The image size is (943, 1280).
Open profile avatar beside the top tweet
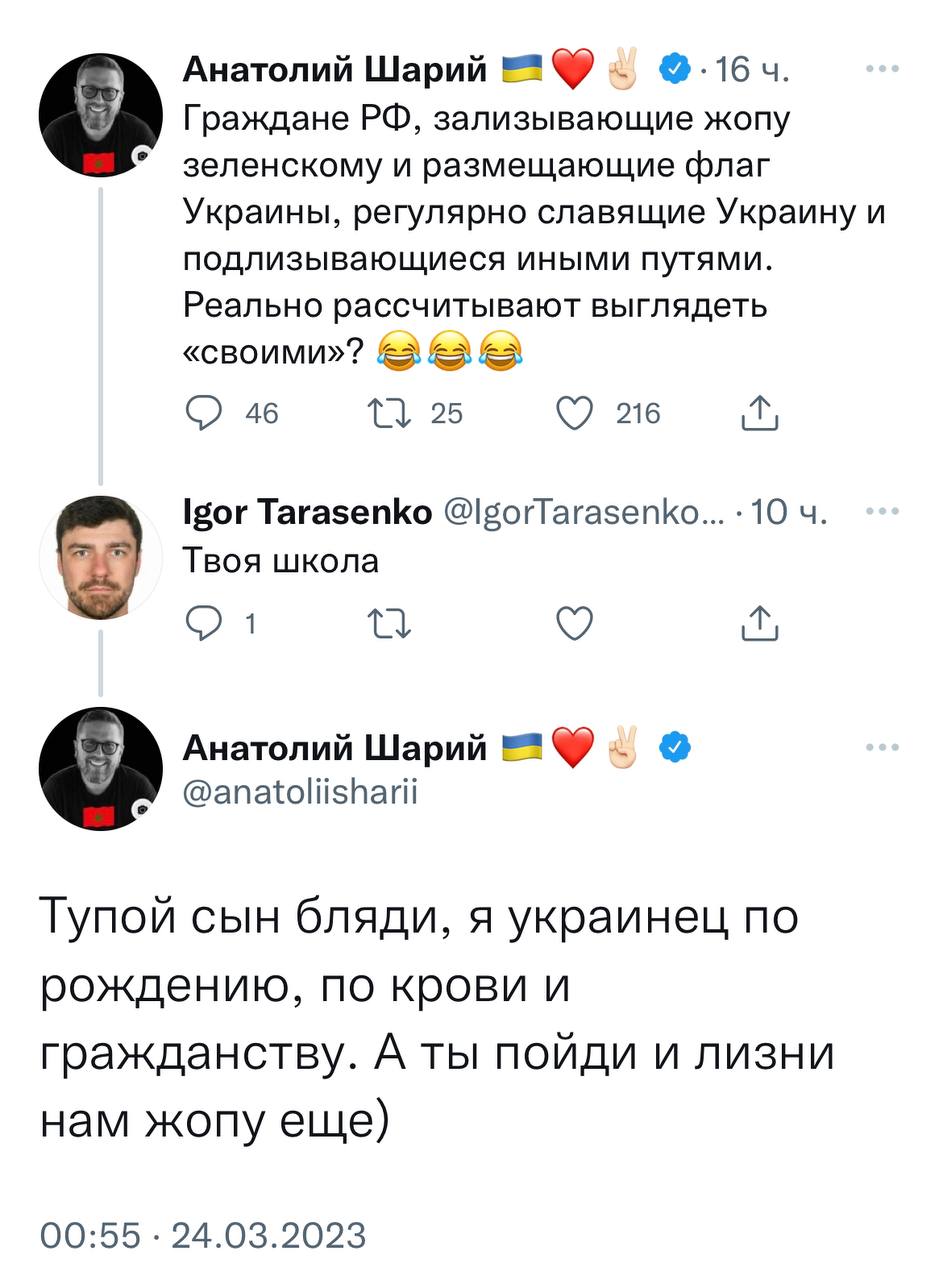point(100,115)
